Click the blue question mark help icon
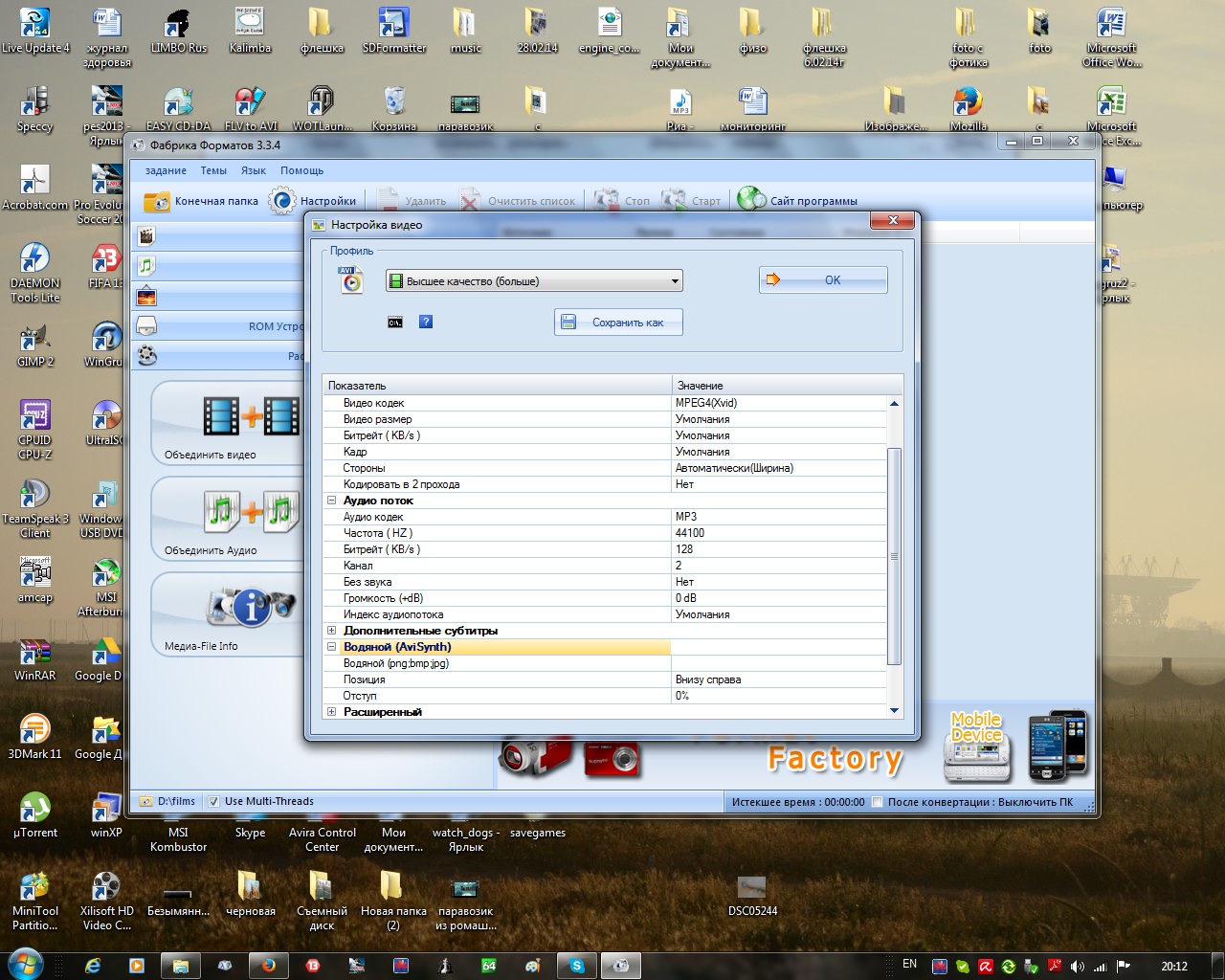 tap(426, 323)
